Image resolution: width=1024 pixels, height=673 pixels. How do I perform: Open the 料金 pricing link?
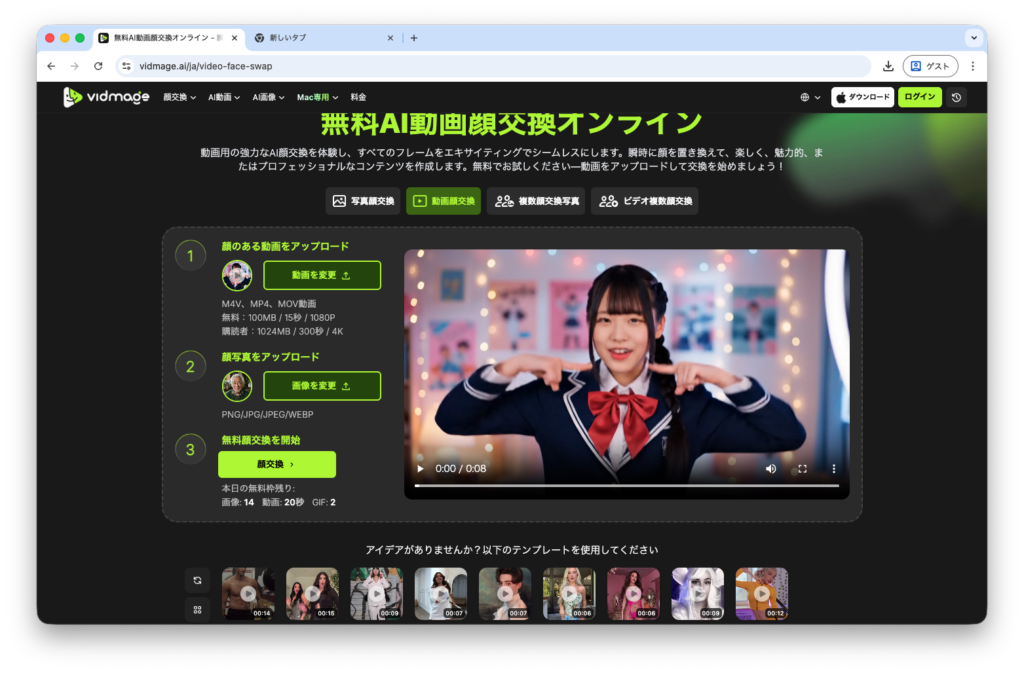click(x=358, y=97)
